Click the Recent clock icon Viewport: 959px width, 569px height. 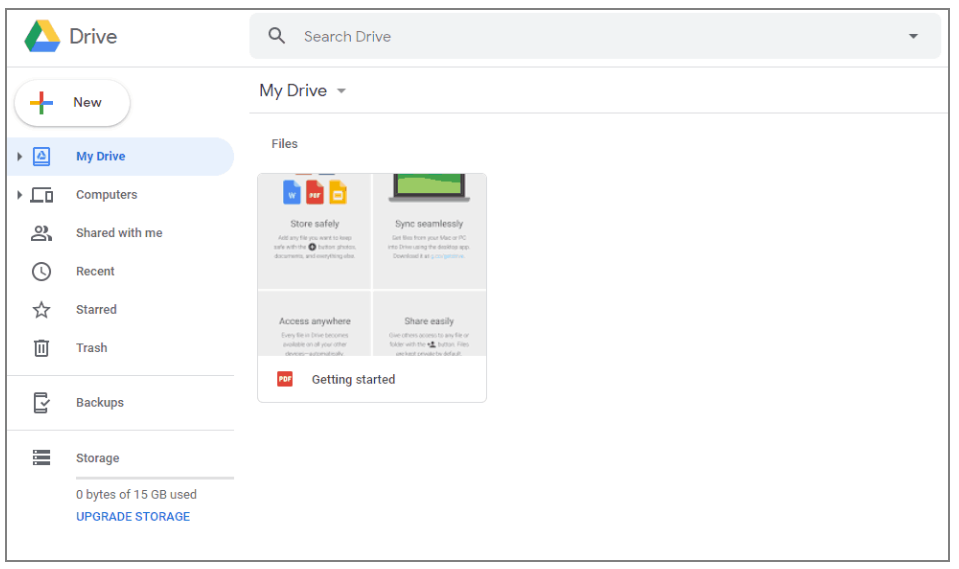(42, 272)
